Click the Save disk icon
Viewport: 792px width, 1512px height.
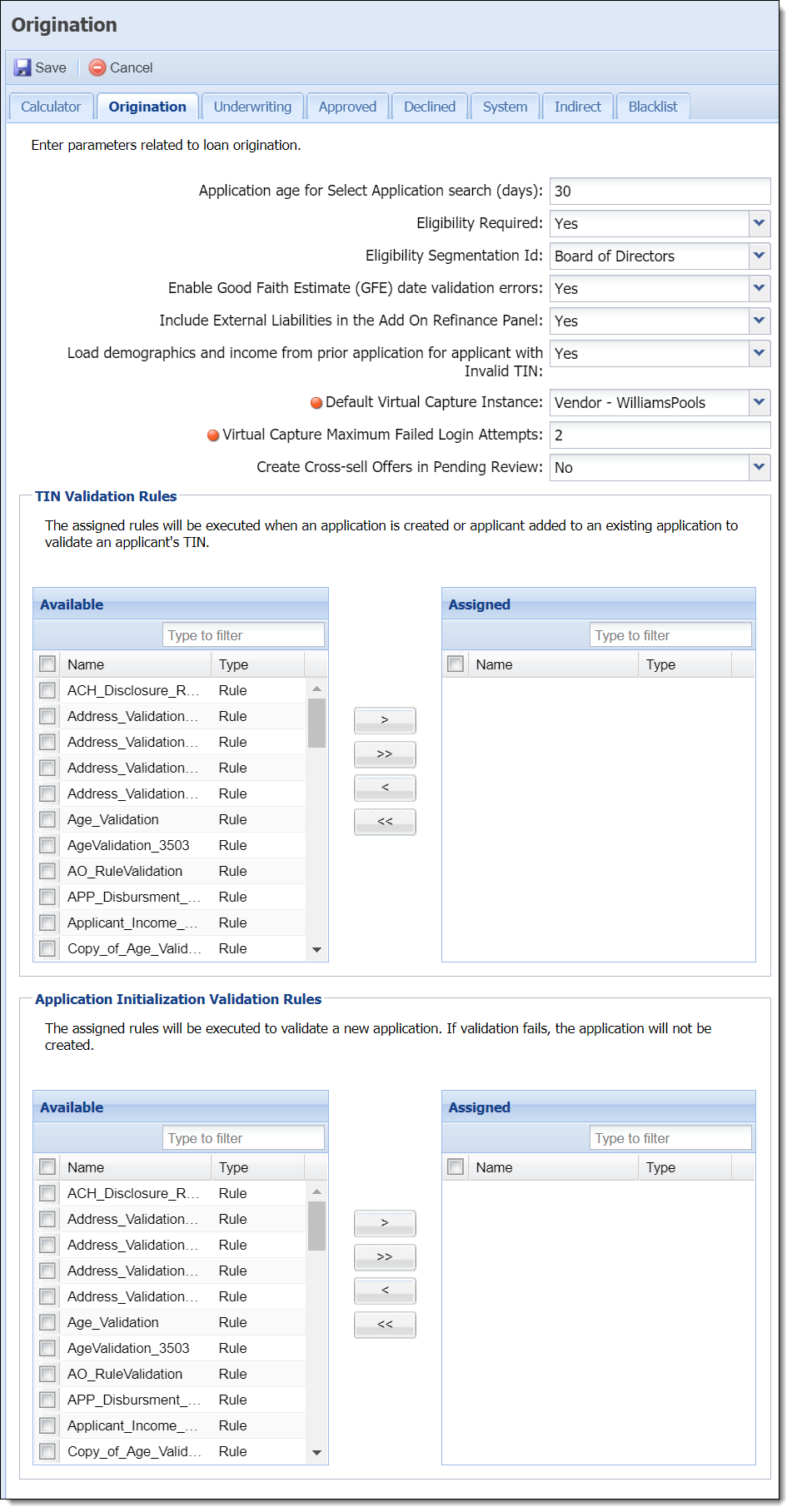tap(22, 67)
